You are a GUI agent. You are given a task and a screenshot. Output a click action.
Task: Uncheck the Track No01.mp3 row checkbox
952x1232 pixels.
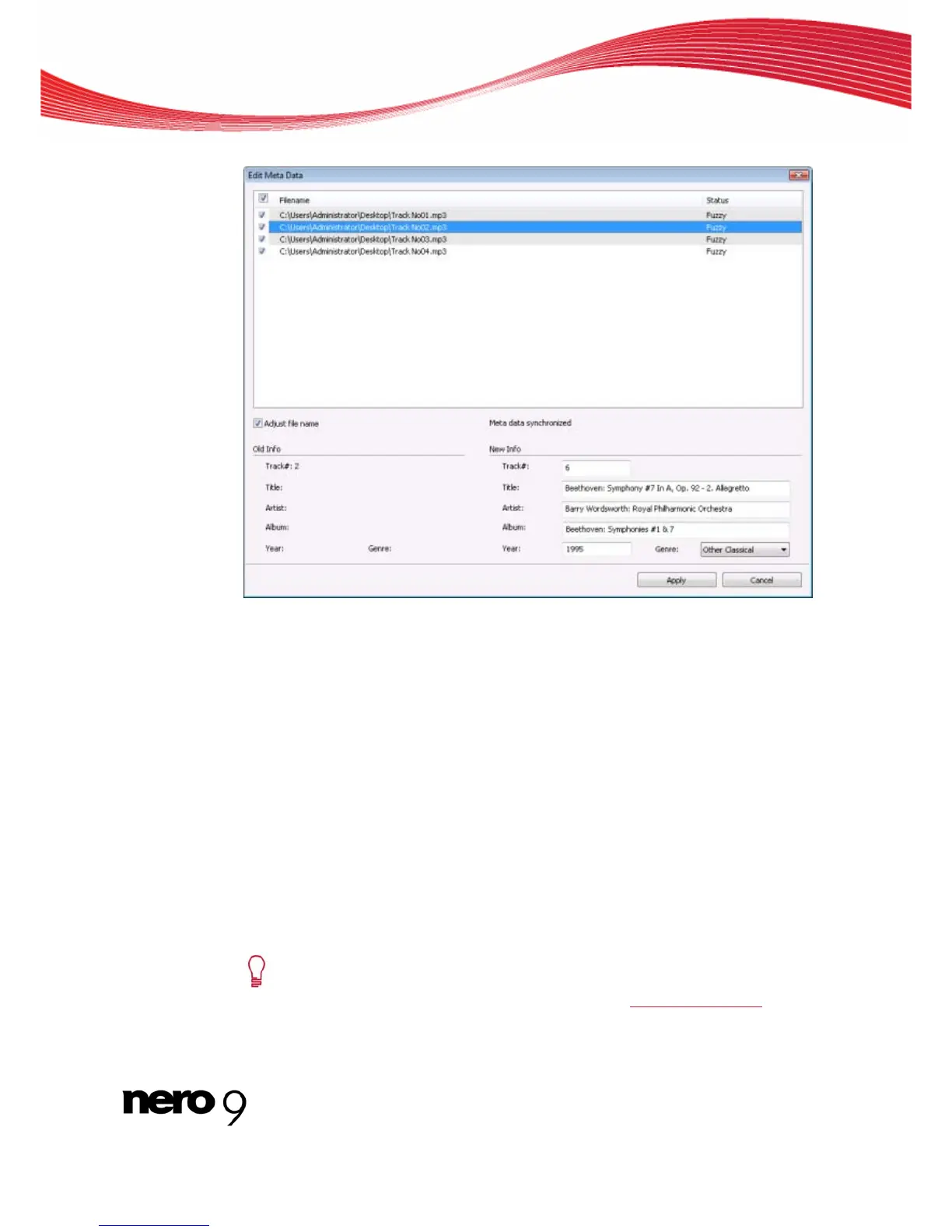(262, 215)
